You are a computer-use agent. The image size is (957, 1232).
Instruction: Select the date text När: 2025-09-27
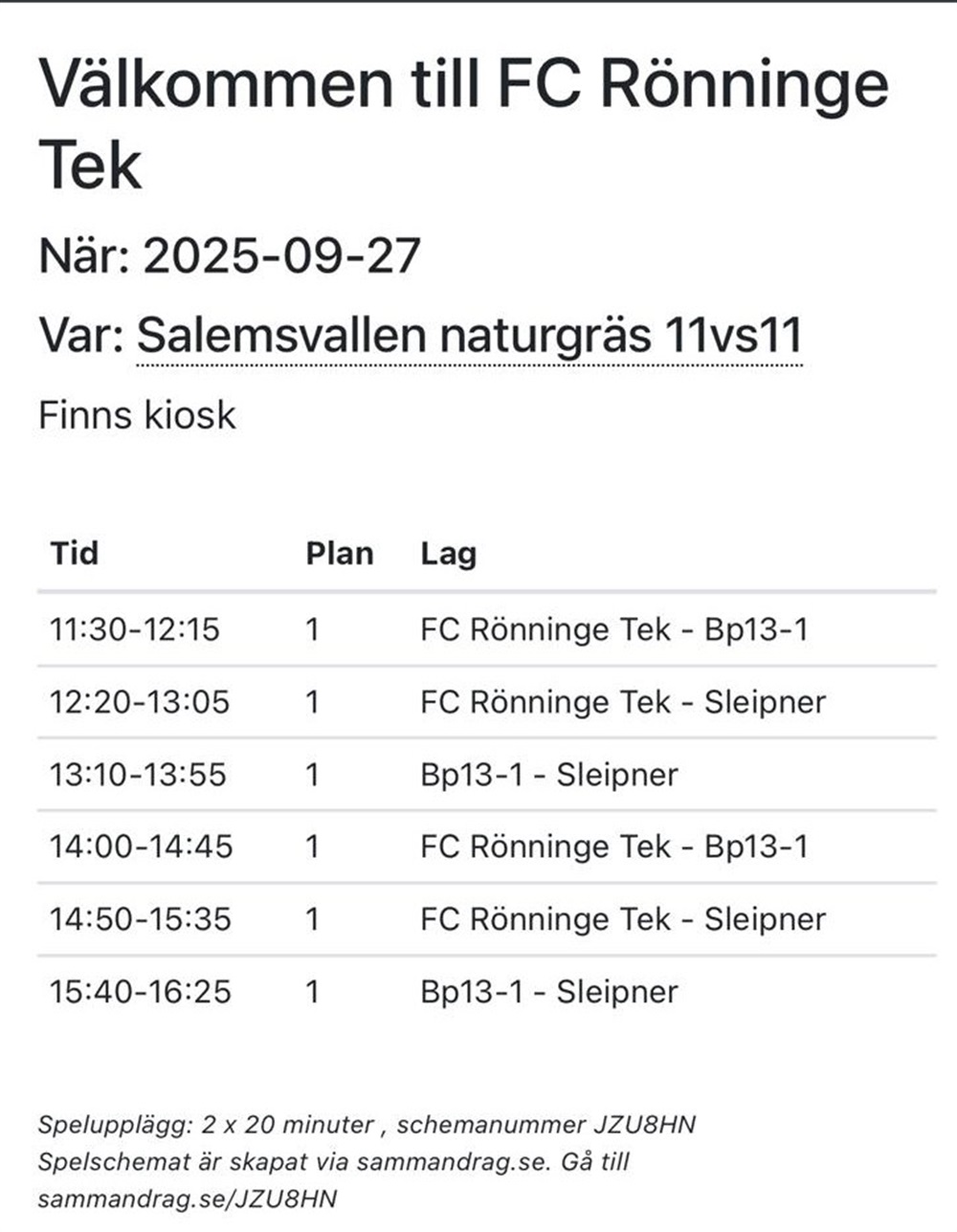230,255
